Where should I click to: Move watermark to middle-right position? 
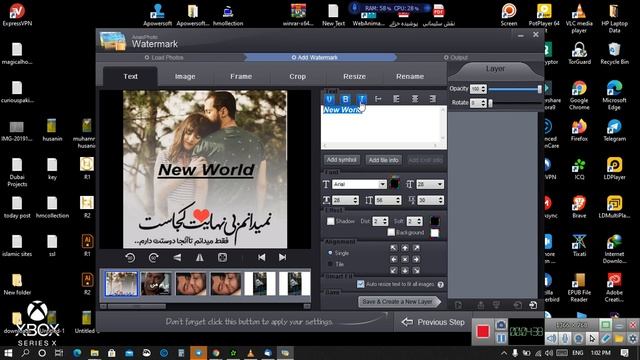click(x=416, y=259)
